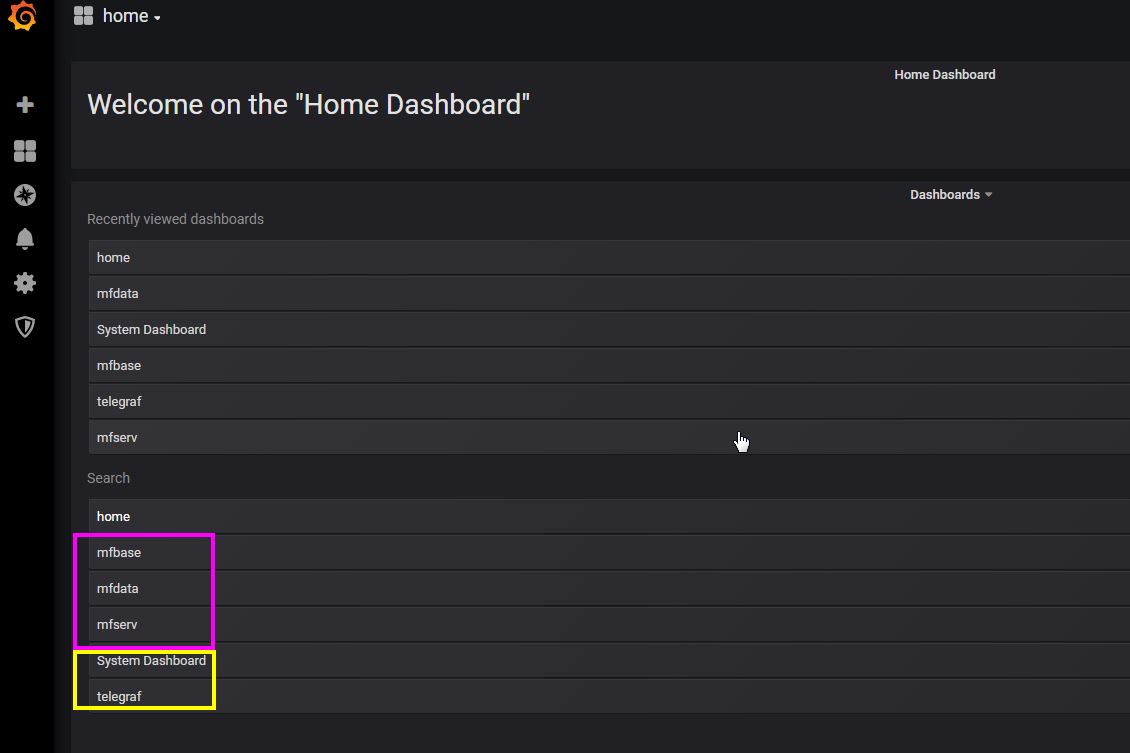Open the Dashboards grid icon in sidebar
Screen dimensions: 1130x753
pyautogui.click(x=25, y=151)
